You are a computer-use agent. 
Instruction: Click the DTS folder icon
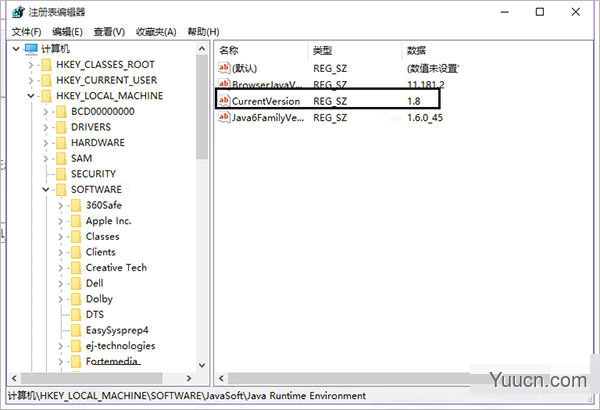point(76,315)
